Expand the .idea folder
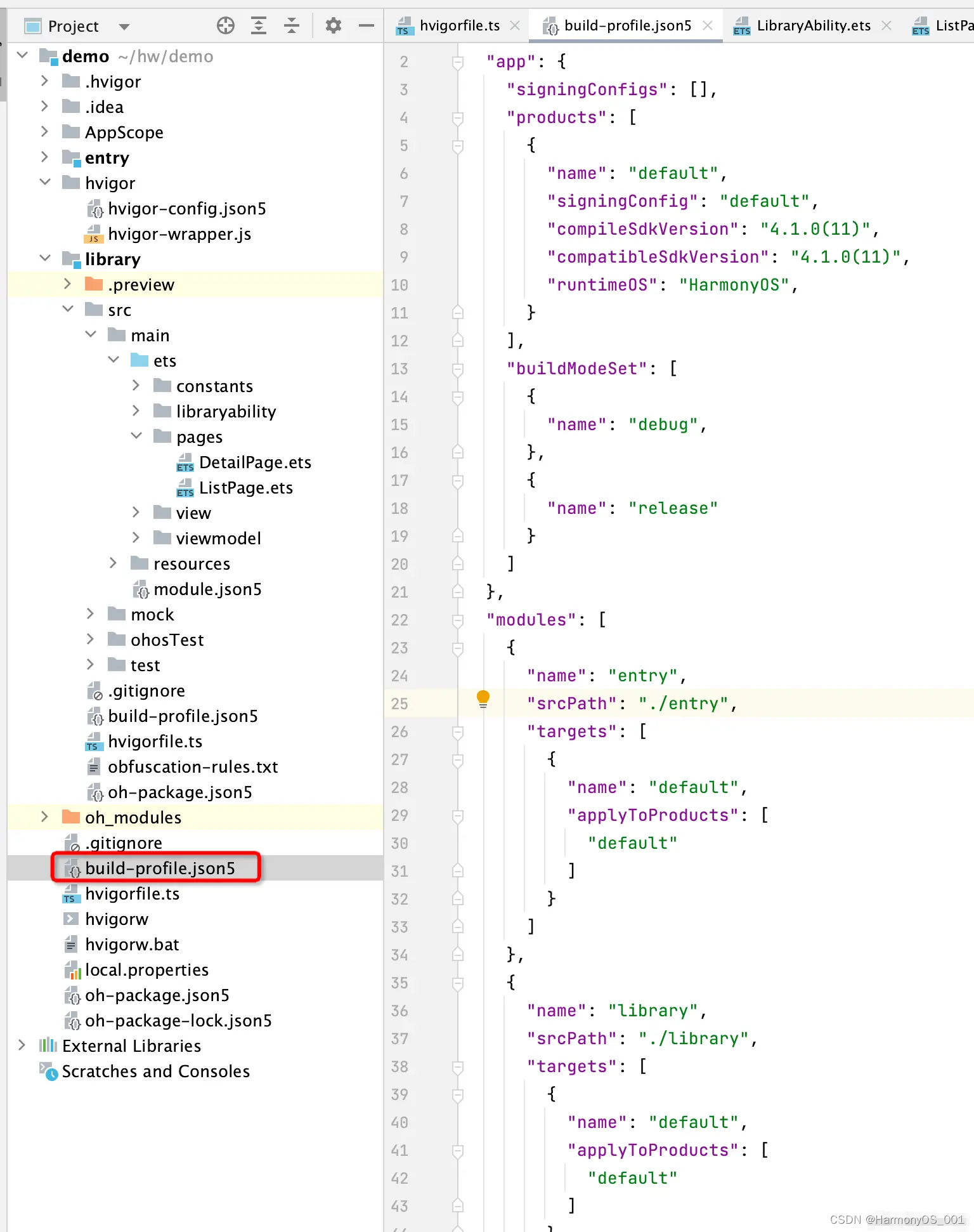This screenshot has height=1232, width=974. tap(44, 106)
